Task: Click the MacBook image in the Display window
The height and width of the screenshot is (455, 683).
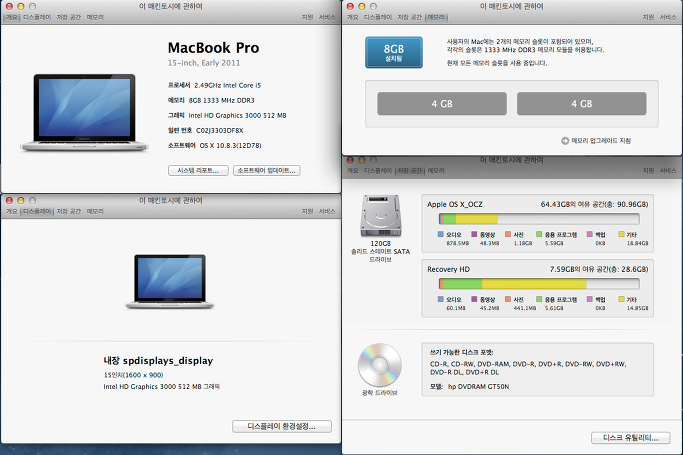Action: pyautogui.click(x=170, y=282)
